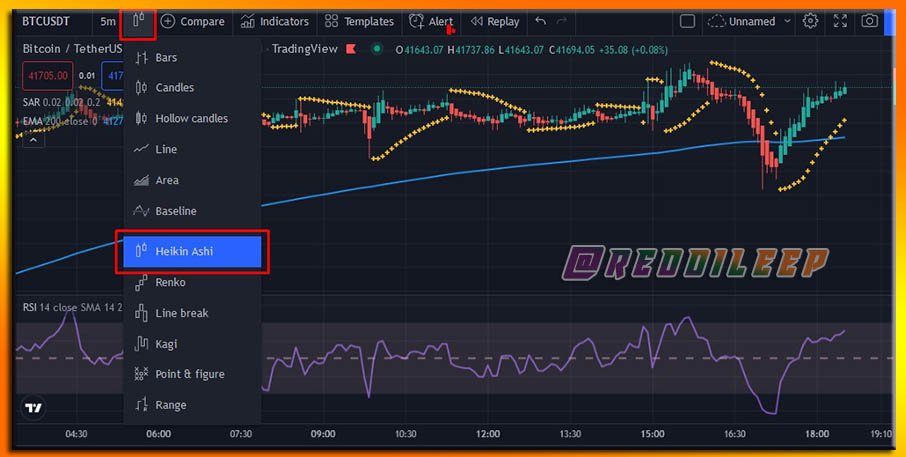Screen dimensions: 906x457
Task: Collapse the indicator legend arrow
Action: tap(34, 140)
